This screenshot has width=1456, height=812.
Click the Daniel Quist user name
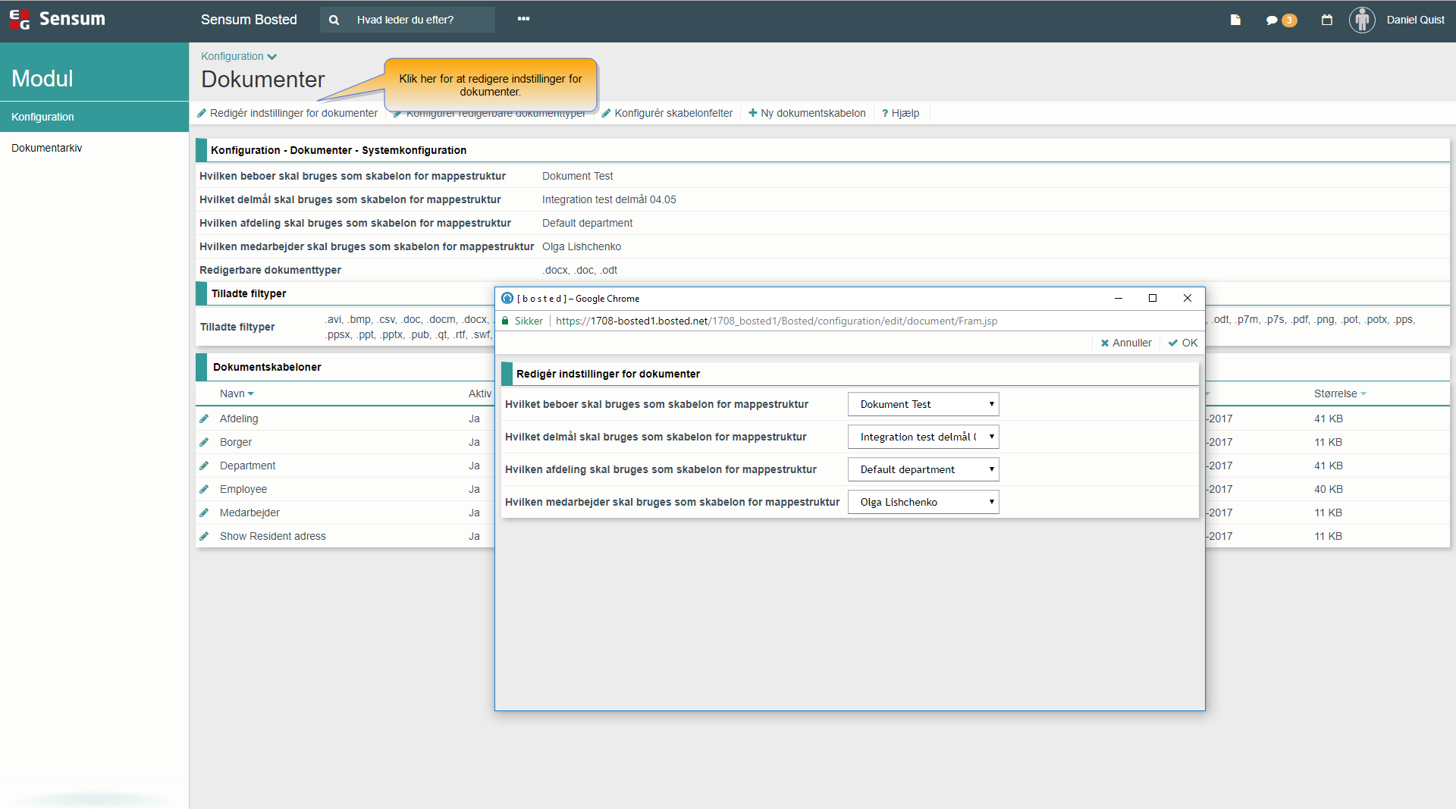[x=1415, y=20]
